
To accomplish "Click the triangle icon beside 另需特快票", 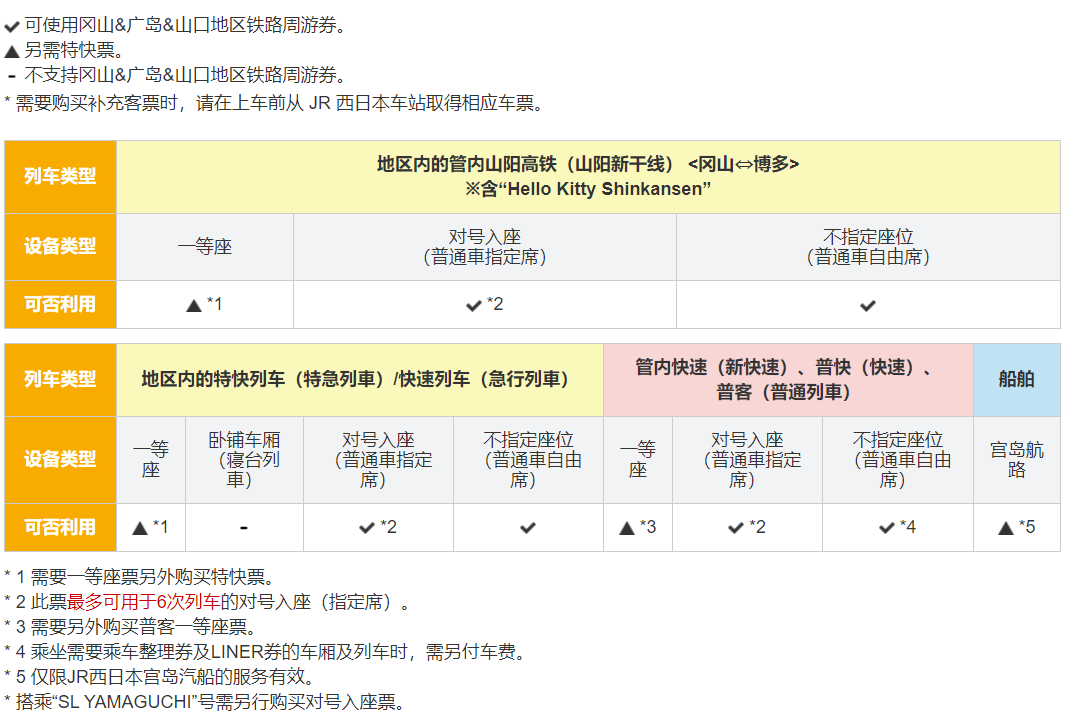I will tap(12, 51).
